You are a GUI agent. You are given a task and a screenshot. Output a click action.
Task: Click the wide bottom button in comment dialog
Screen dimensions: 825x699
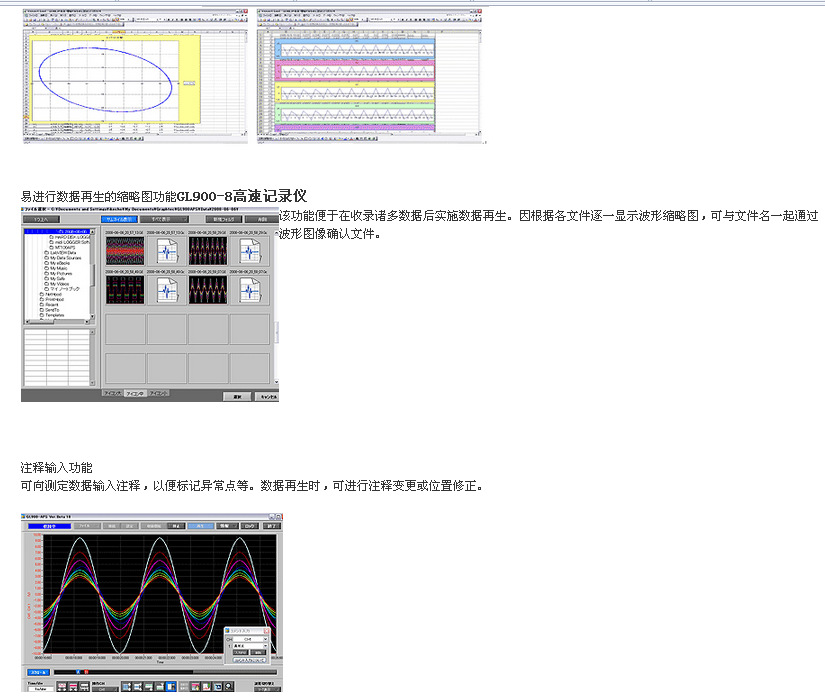click(x=249, y=660)
